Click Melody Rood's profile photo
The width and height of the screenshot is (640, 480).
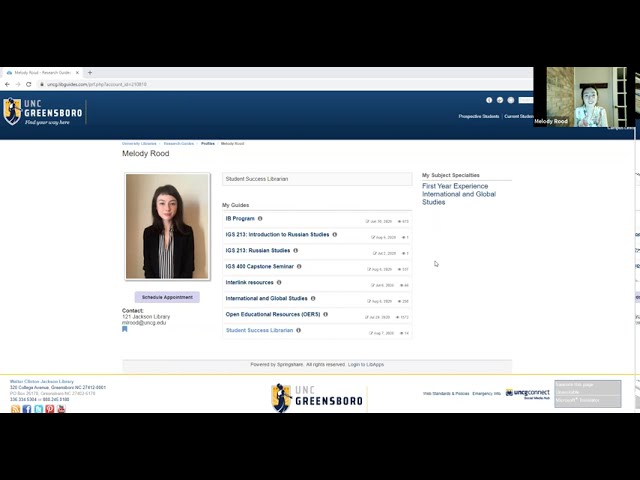pyautogui.click(x=167, y=226)
